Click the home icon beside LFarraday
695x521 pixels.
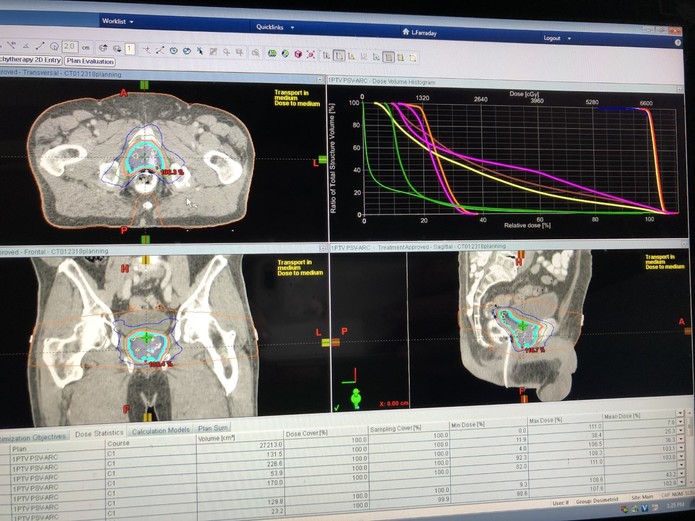[406, 32]
